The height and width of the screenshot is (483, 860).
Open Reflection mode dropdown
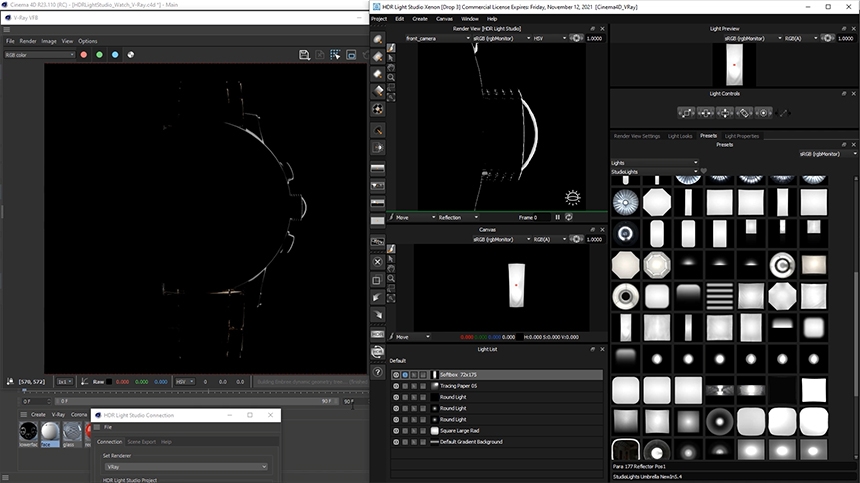point(458,218)
